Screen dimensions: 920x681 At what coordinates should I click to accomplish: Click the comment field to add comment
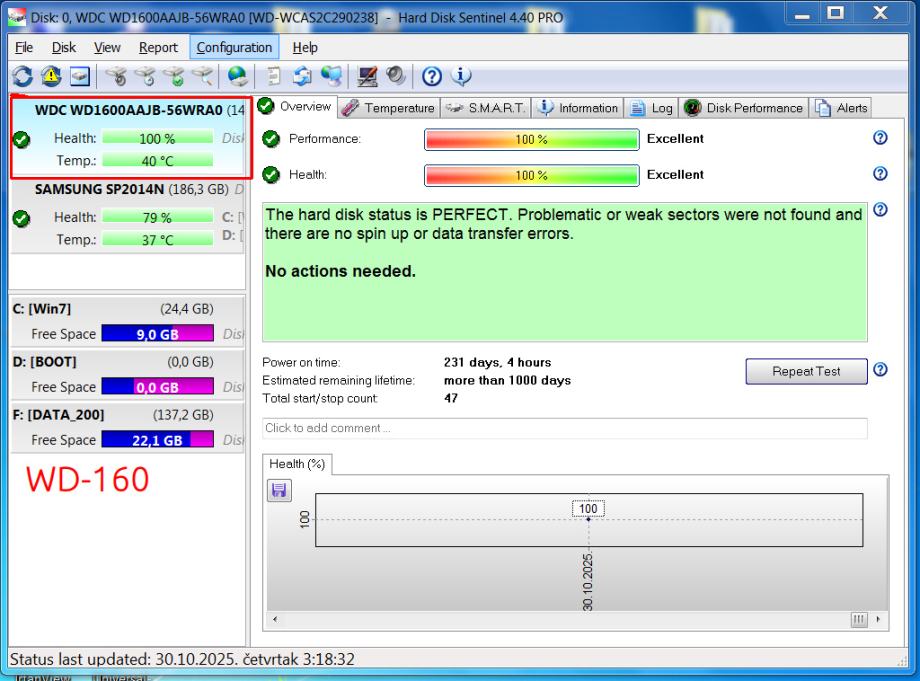tap(564, 428)
